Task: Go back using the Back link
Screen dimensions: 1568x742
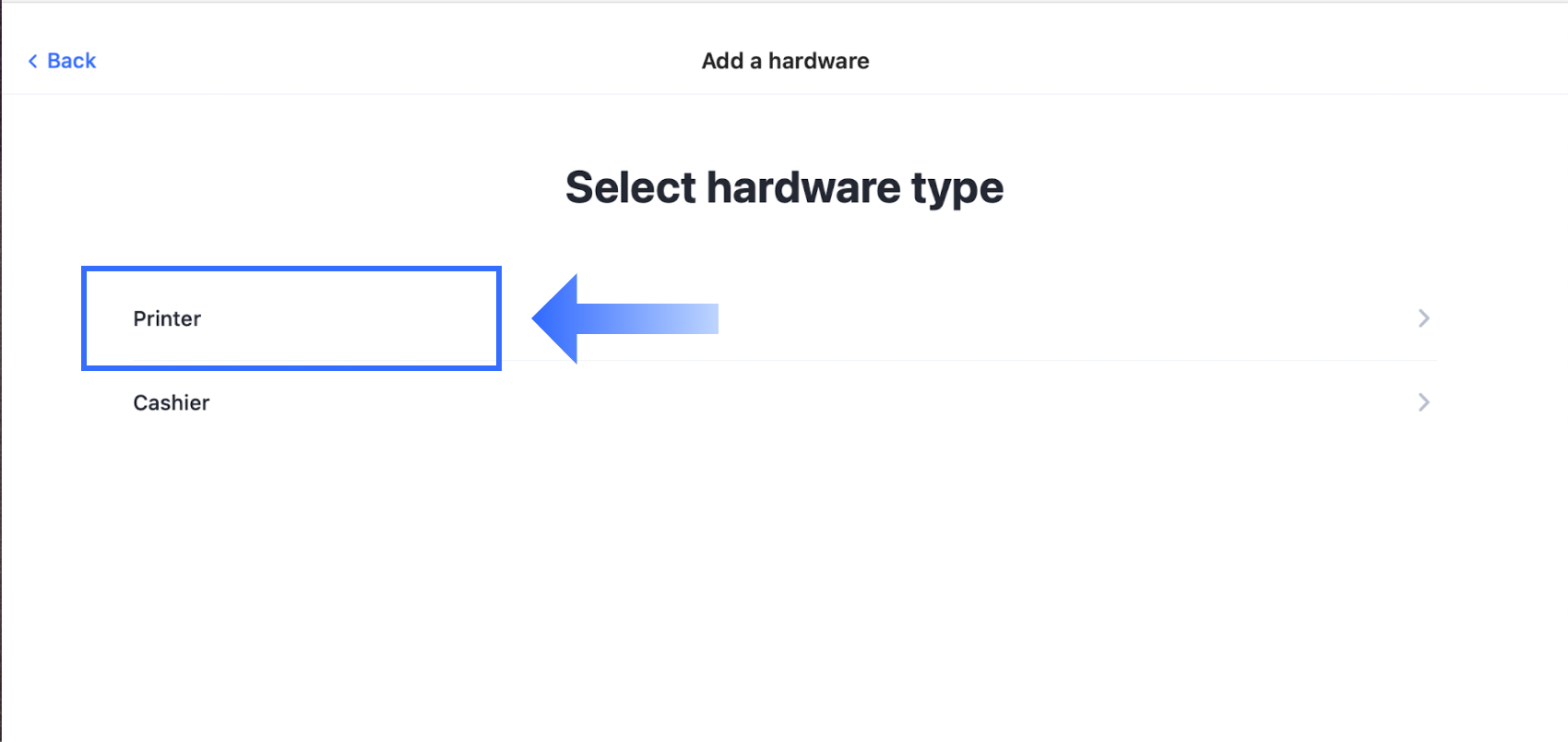Action: 62,61
